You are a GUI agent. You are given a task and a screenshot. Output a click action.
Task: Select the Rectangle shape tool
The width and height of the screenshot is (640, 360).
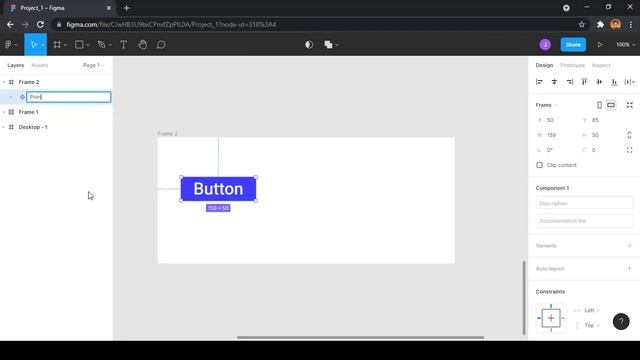pyautogui.click(x=79, y=44)
